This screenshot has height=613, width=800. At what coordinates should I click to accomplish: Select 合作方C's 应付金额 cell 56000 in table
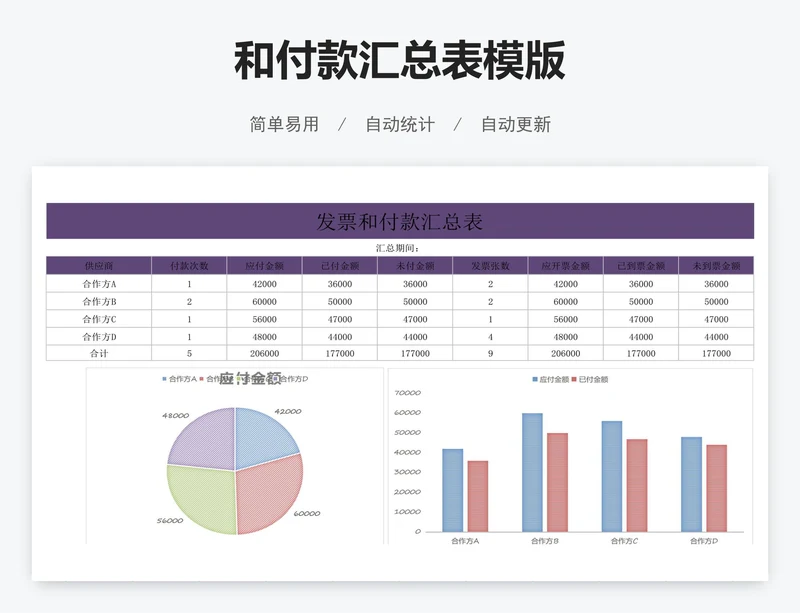coord(264,319)
